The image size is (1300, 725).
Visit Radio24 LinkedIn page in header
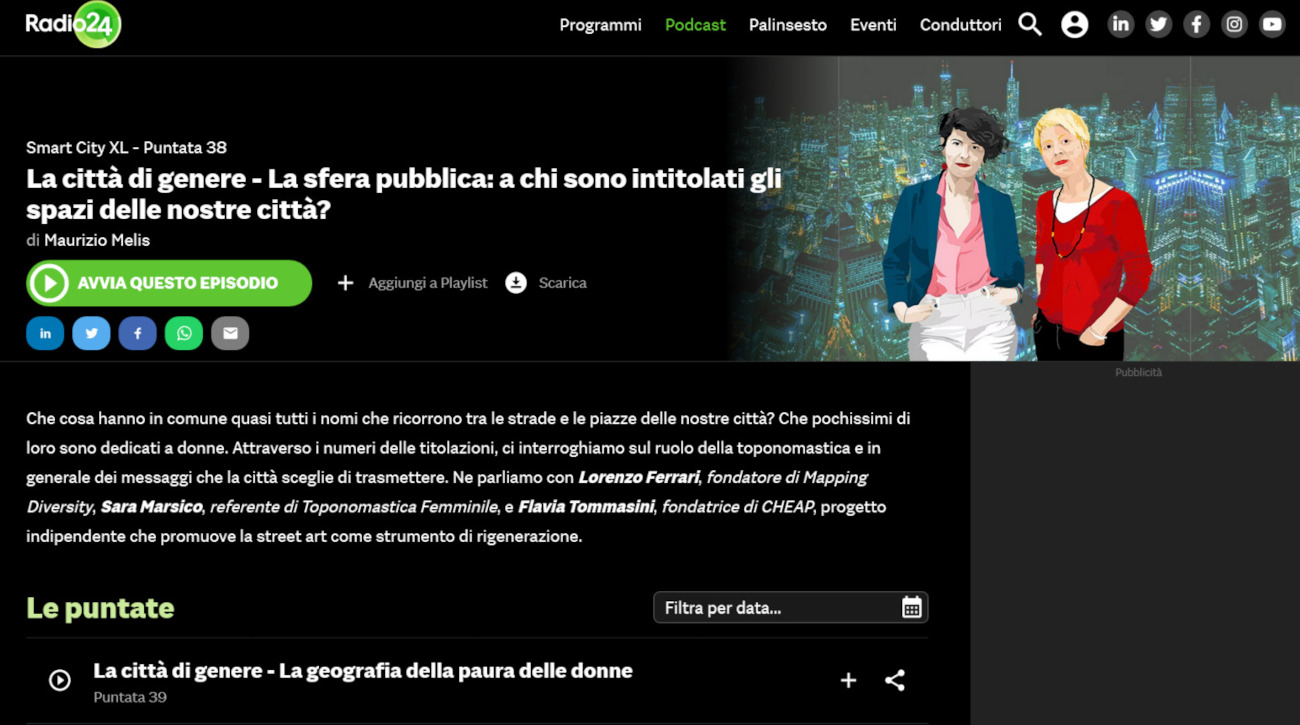1121,25
